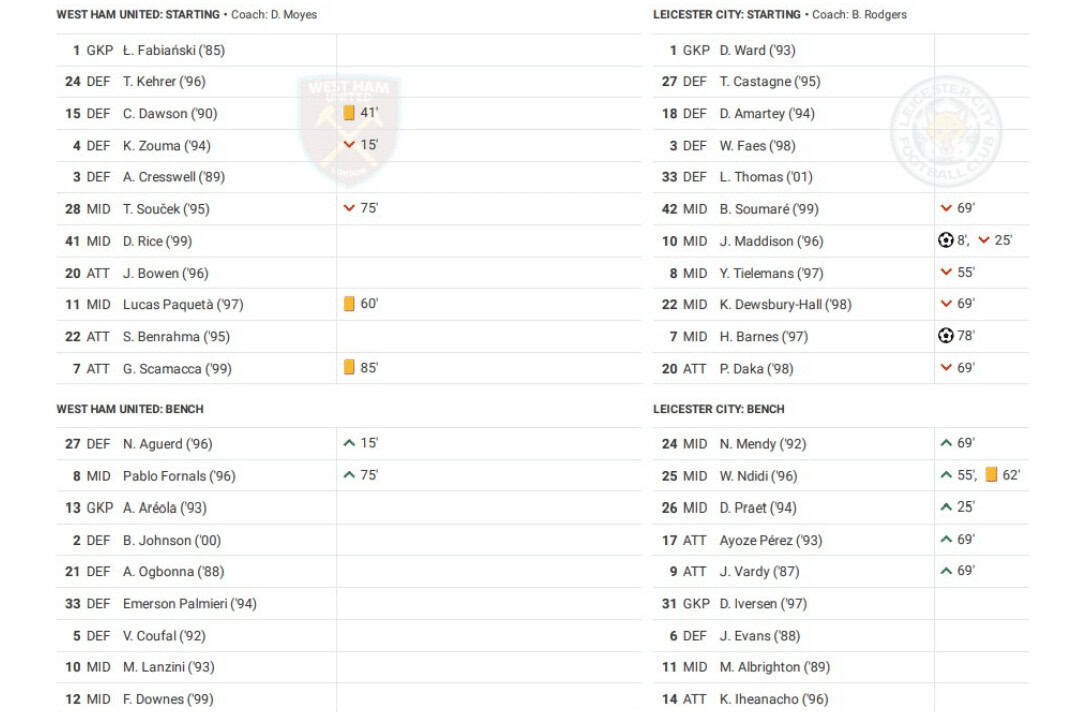Click Scamacca's yellow card icon at 85'
This screenshot has width=1068, height=712.
[349, 367]
